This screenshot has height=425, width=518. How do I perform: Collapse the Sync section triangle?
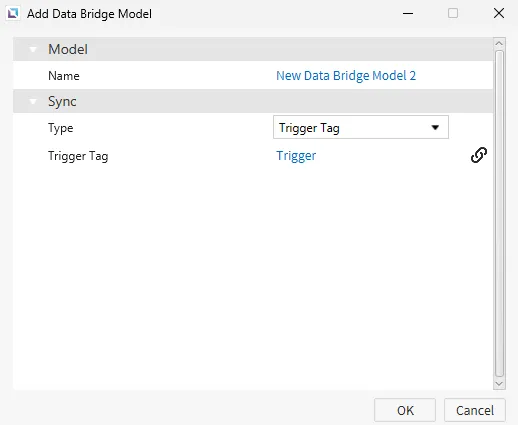click(33, 101)
